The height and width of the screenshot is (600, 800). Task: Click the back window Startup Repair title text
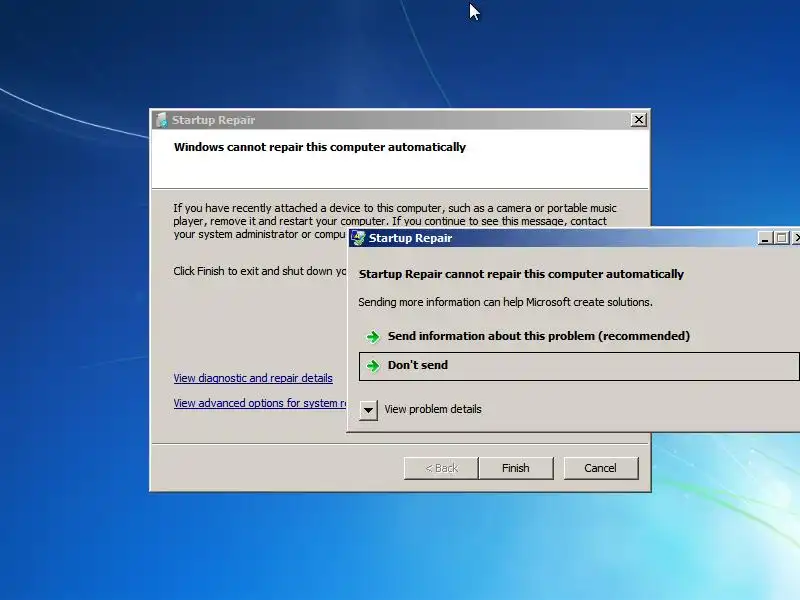(213, 120)
